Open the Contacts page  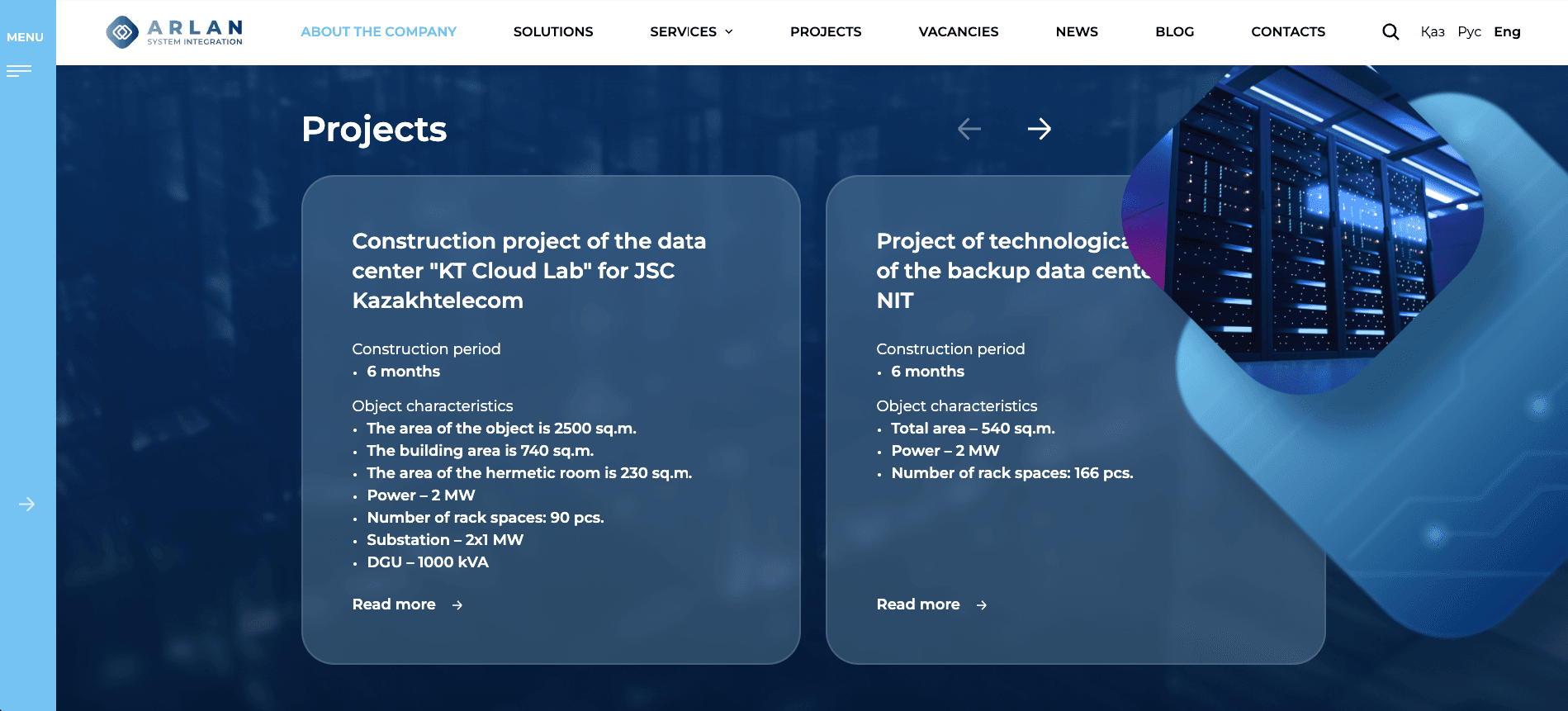tap(1288, 31)
